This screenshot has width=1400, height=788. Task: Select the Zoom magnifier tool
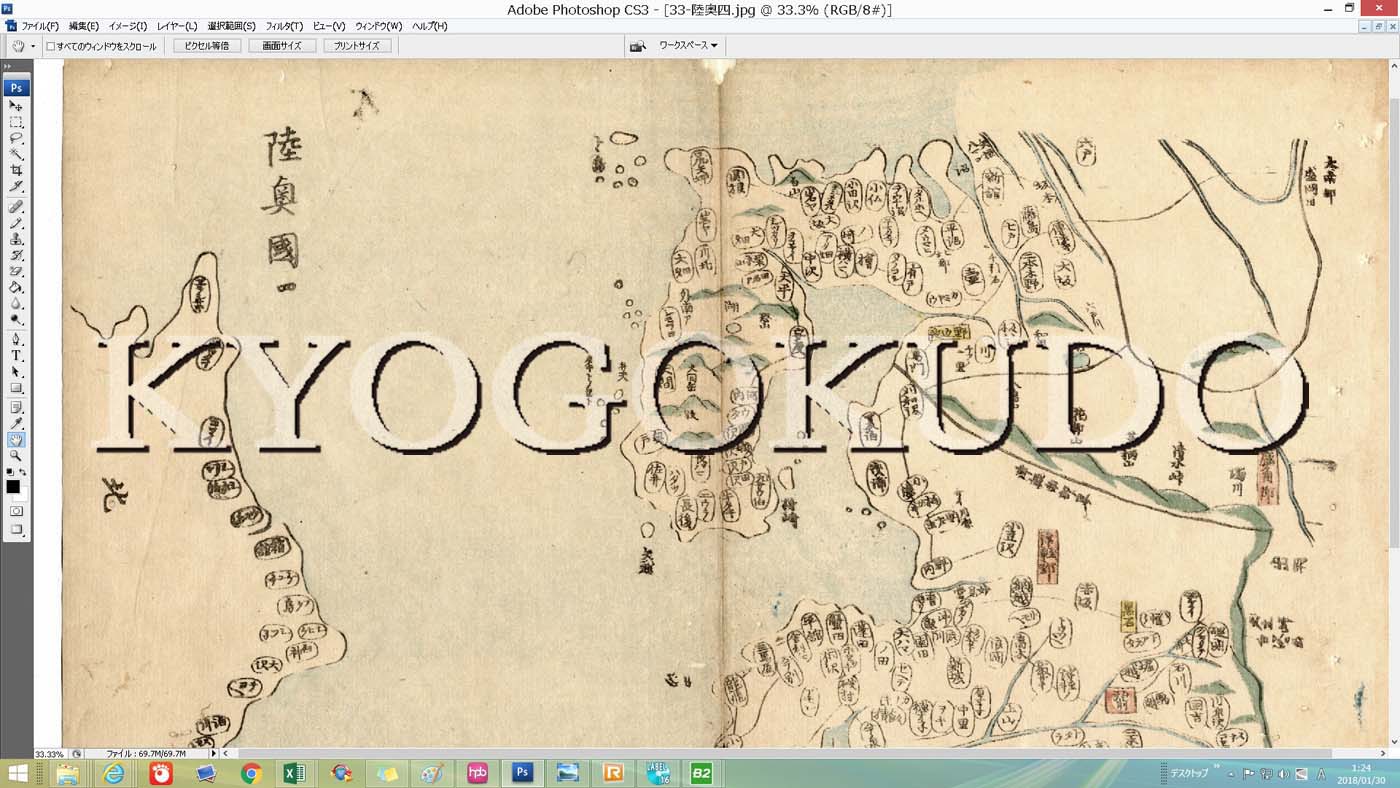click(x=16, y=455)
